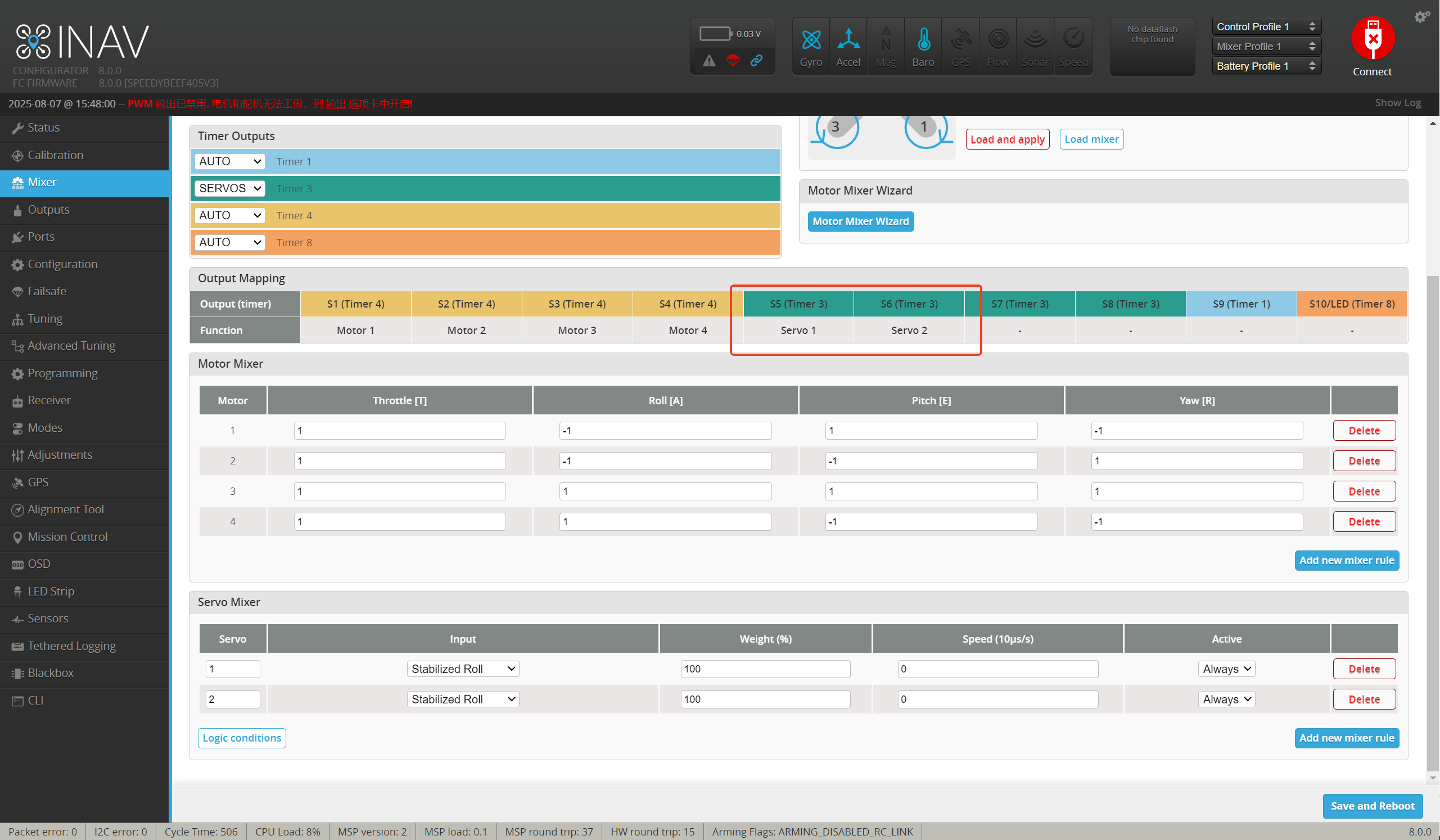The height and width of the screenshot is (840, 1440).
Task: Click the S10/LED (Timer 8) output cell
Action: click(x=1351, y=304)
